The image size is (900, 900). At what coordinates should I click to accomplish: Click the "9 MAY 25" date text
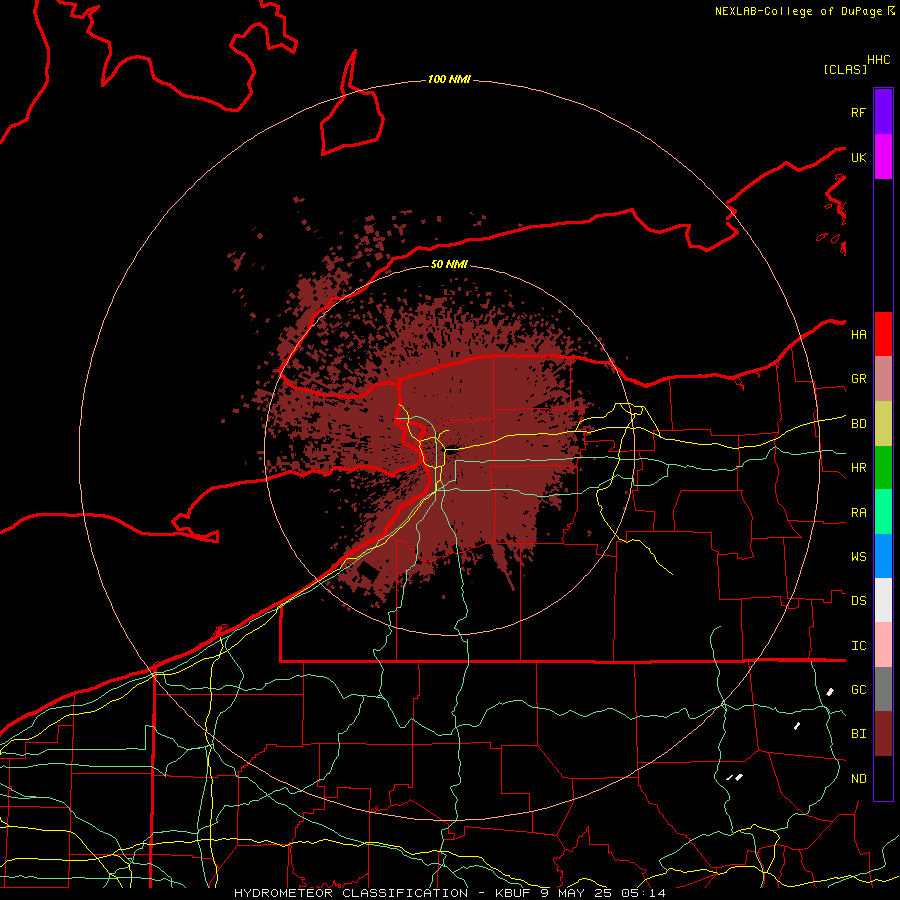coord(576,893)
